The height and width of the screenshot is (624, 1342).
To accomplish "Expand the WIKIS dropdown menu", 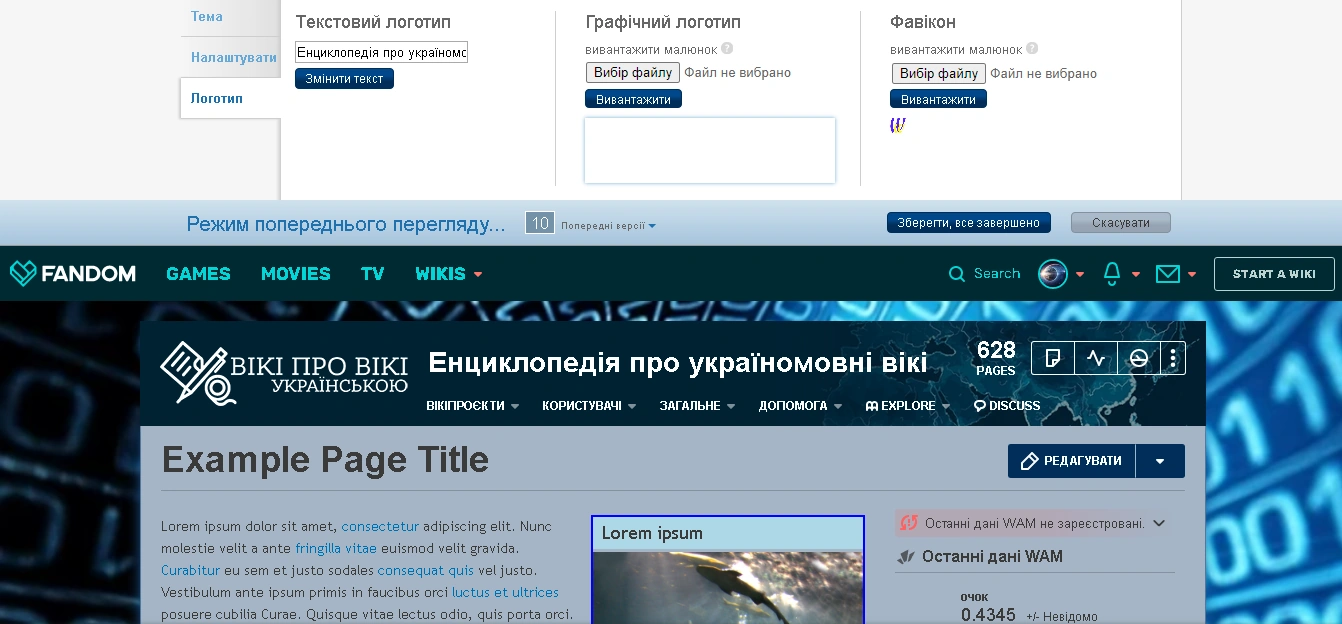I will coord(449,274).
